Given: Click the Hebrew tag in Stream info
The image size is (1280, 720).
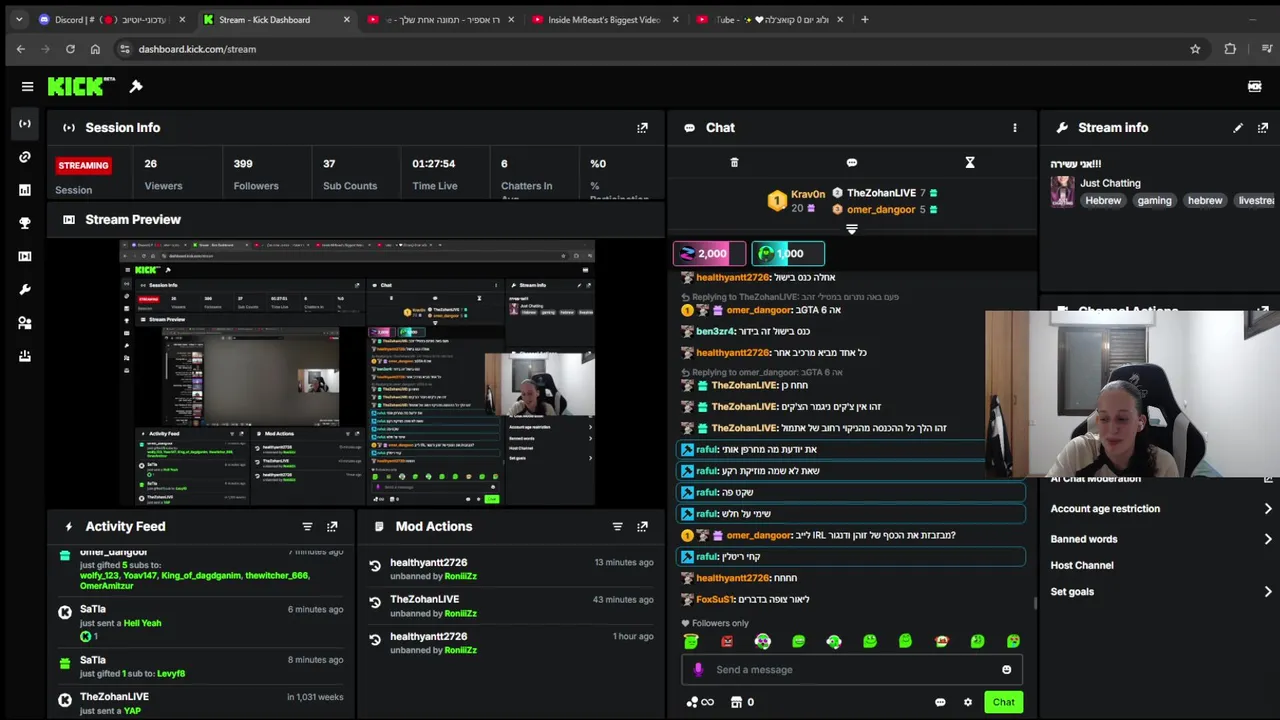Looking at the screenshot, I should pos(1103,201).
